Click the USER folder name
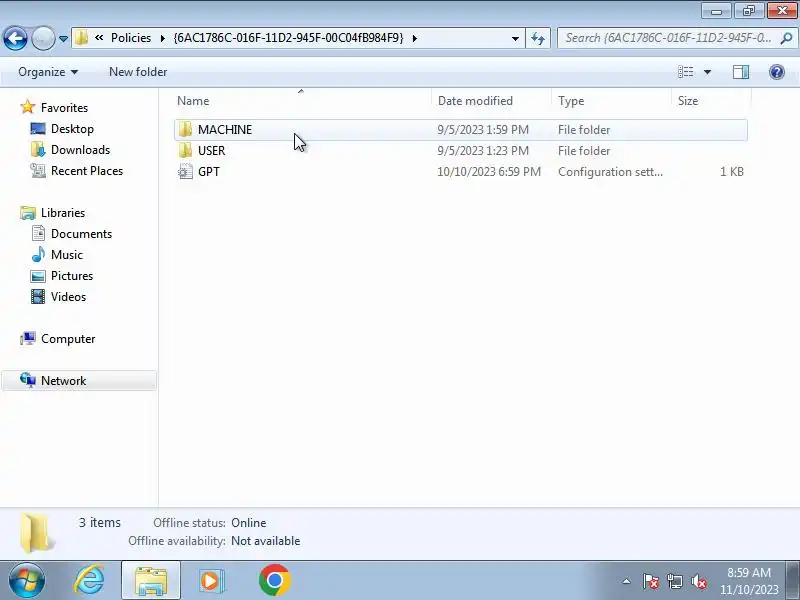 [212, 151]
